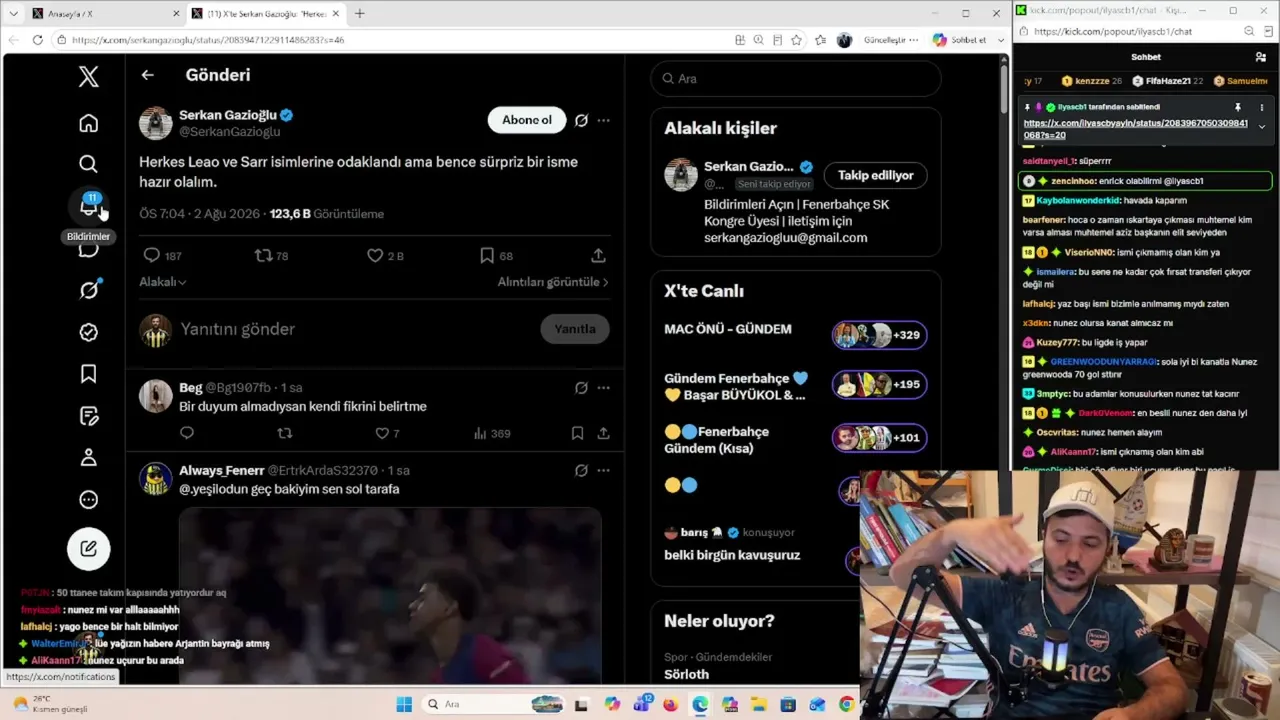Screen dimensions: 1280x720
Task: Open more options on Always_Fenerr's reply
Action: pos(603,470)
